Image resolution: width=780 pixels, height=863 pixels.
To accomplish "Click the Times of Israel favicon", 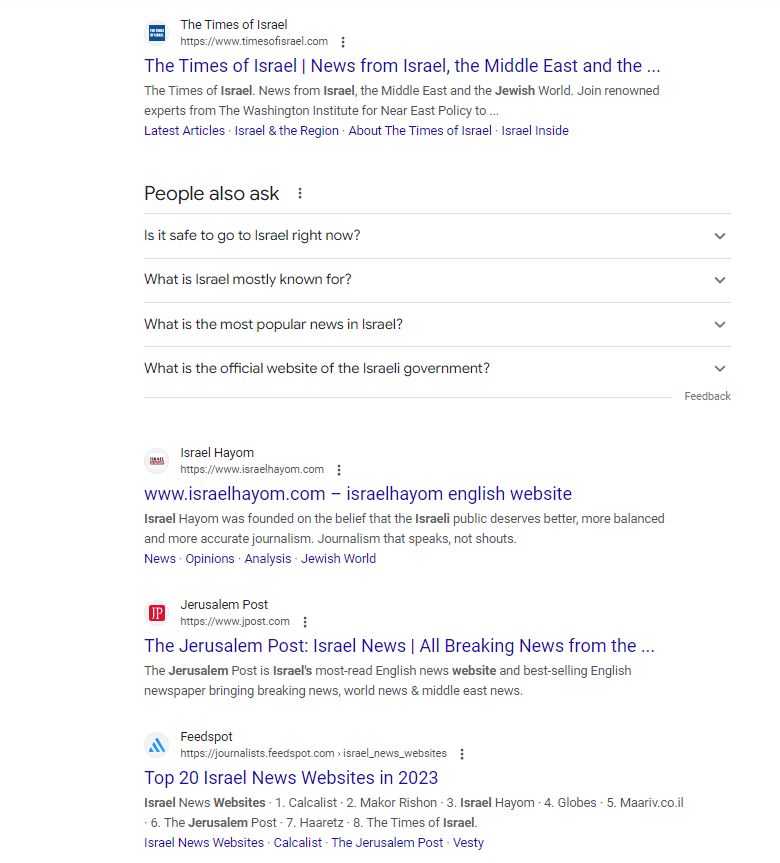I will [159, 32].
